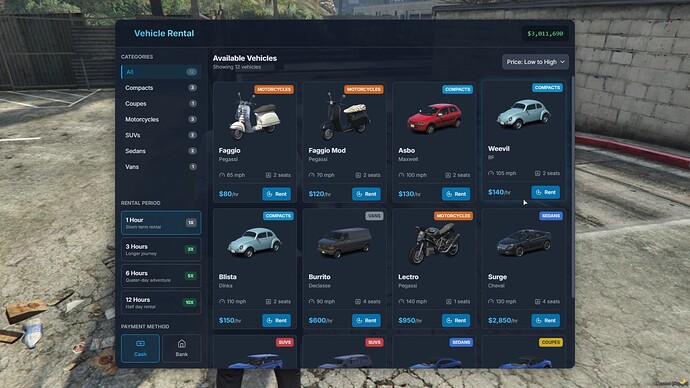Click the seats icon on Surge card
The image size is (690, 388).
[537, 302]
